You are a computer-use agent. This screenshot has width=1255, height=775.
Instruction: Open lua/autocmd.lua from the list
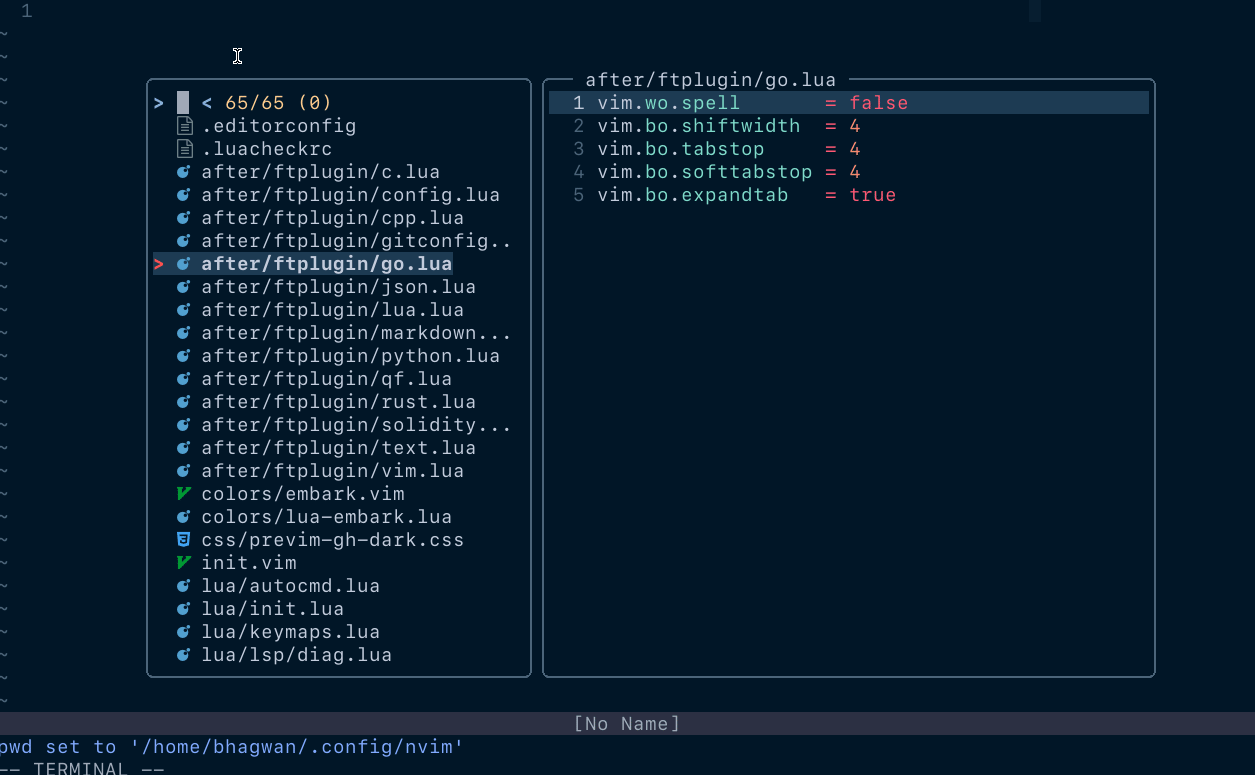[x=291, y=586]
